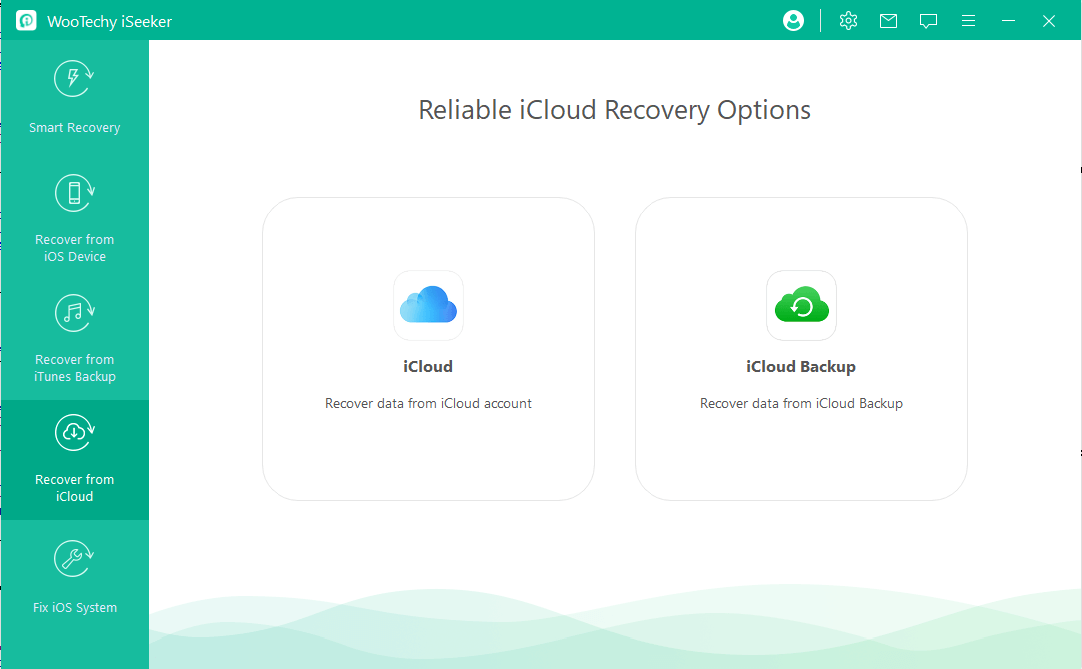1082x669 pixels.
Task: Click the blue iCloud cloud icon
Action: pos(428,305)
